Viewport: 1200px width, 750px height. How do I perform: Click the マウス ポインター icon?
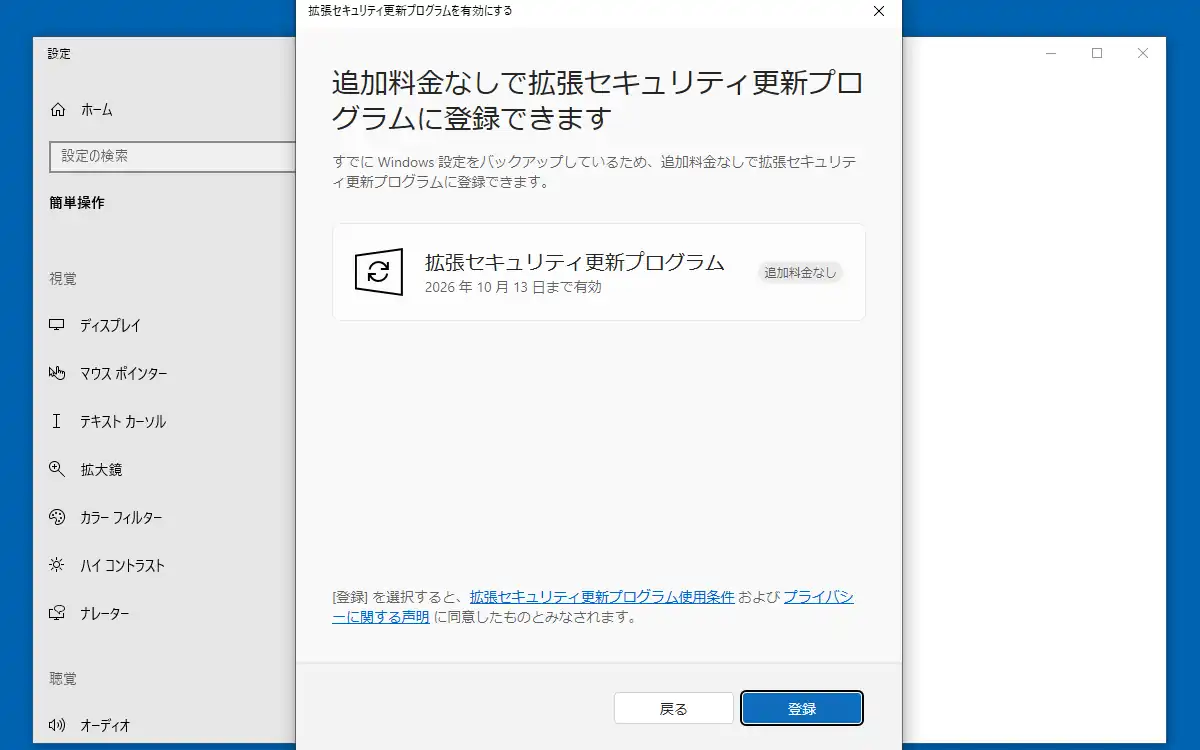[x=57, y=374]
